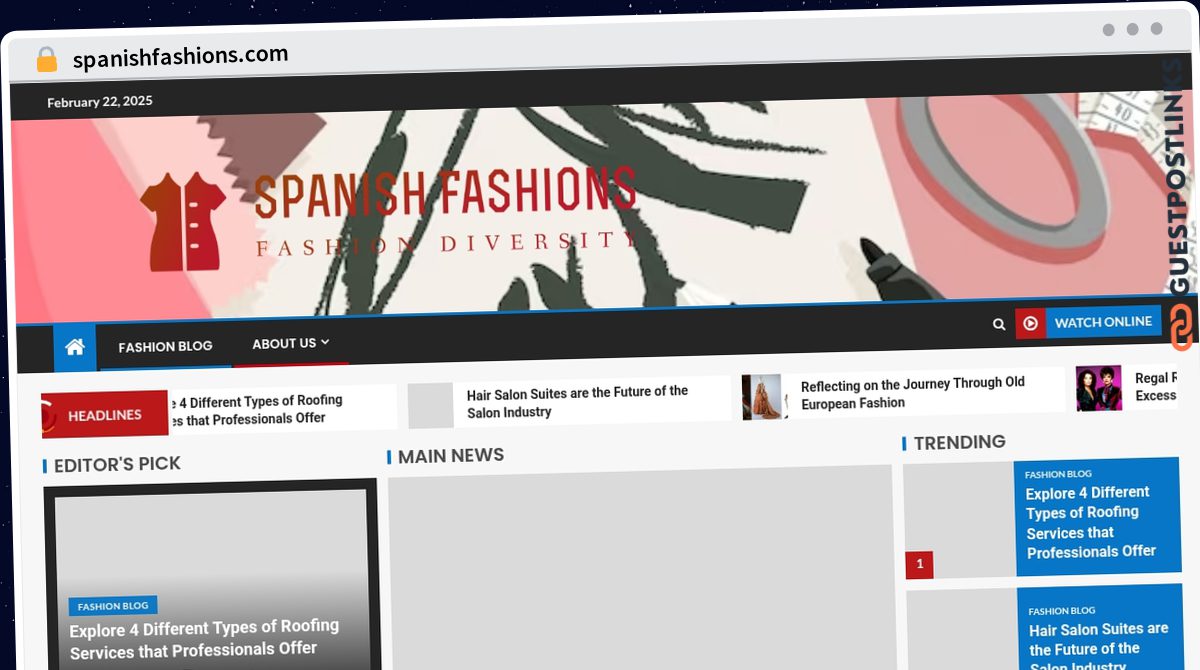Click Fashion Blog tag on Hair Salon trending card
The image size is (1200, 670).
(1062, 610)
